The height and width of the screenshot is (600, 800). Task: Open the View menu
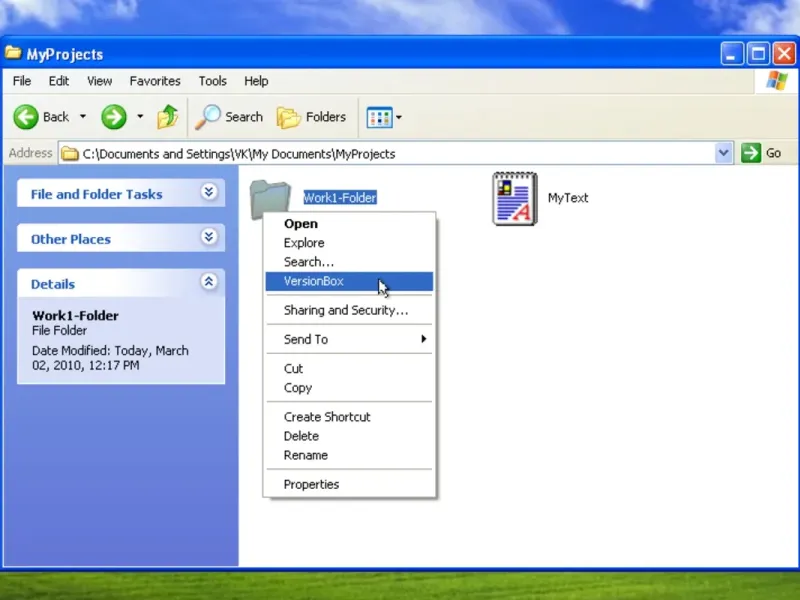[x=99, y=81]
